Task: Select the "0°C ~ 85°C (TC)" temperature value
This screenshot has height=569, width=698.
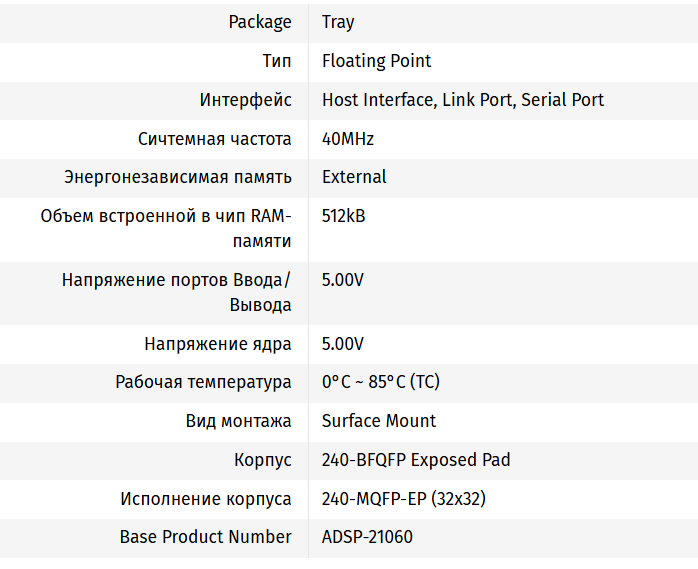Action: click(380, 382)
